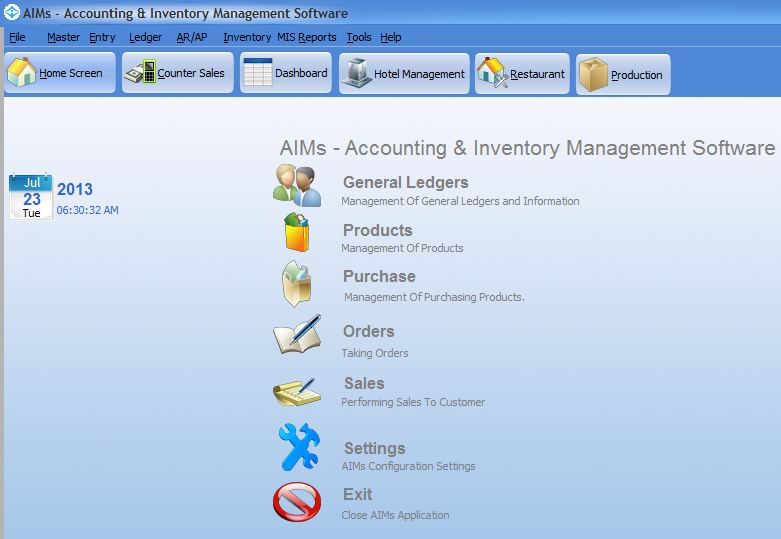Open Products heading link
Viewport: 781px width, 539px height.
point(378,230)
